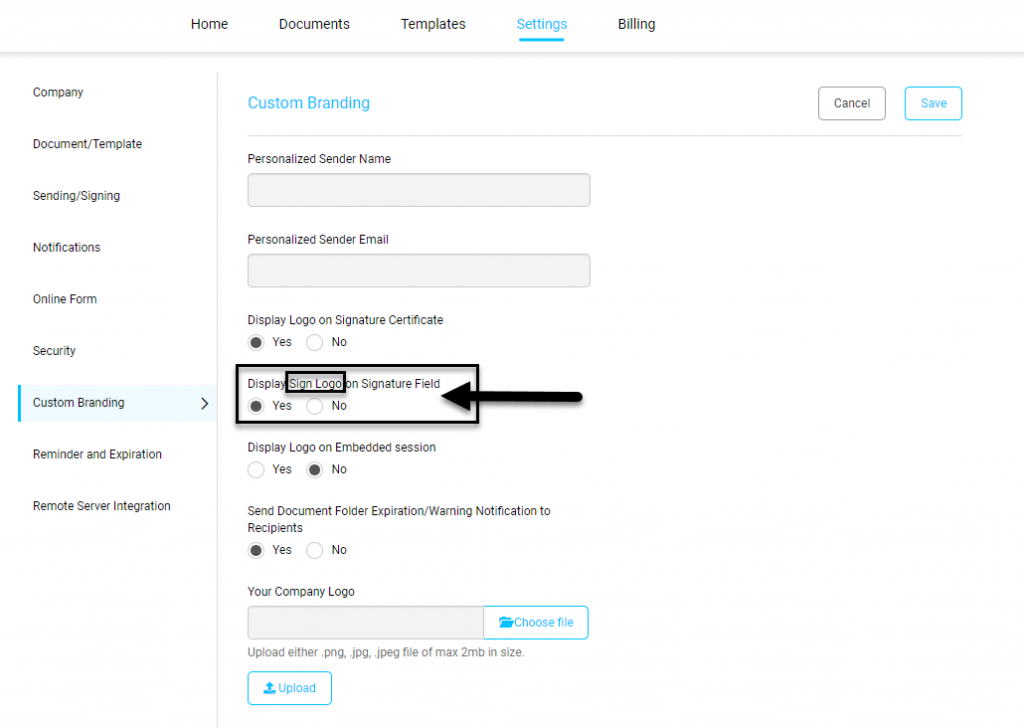Screen dimensions: 1024x728
Task: Click the upload size hint text
Action: (385, 652)
